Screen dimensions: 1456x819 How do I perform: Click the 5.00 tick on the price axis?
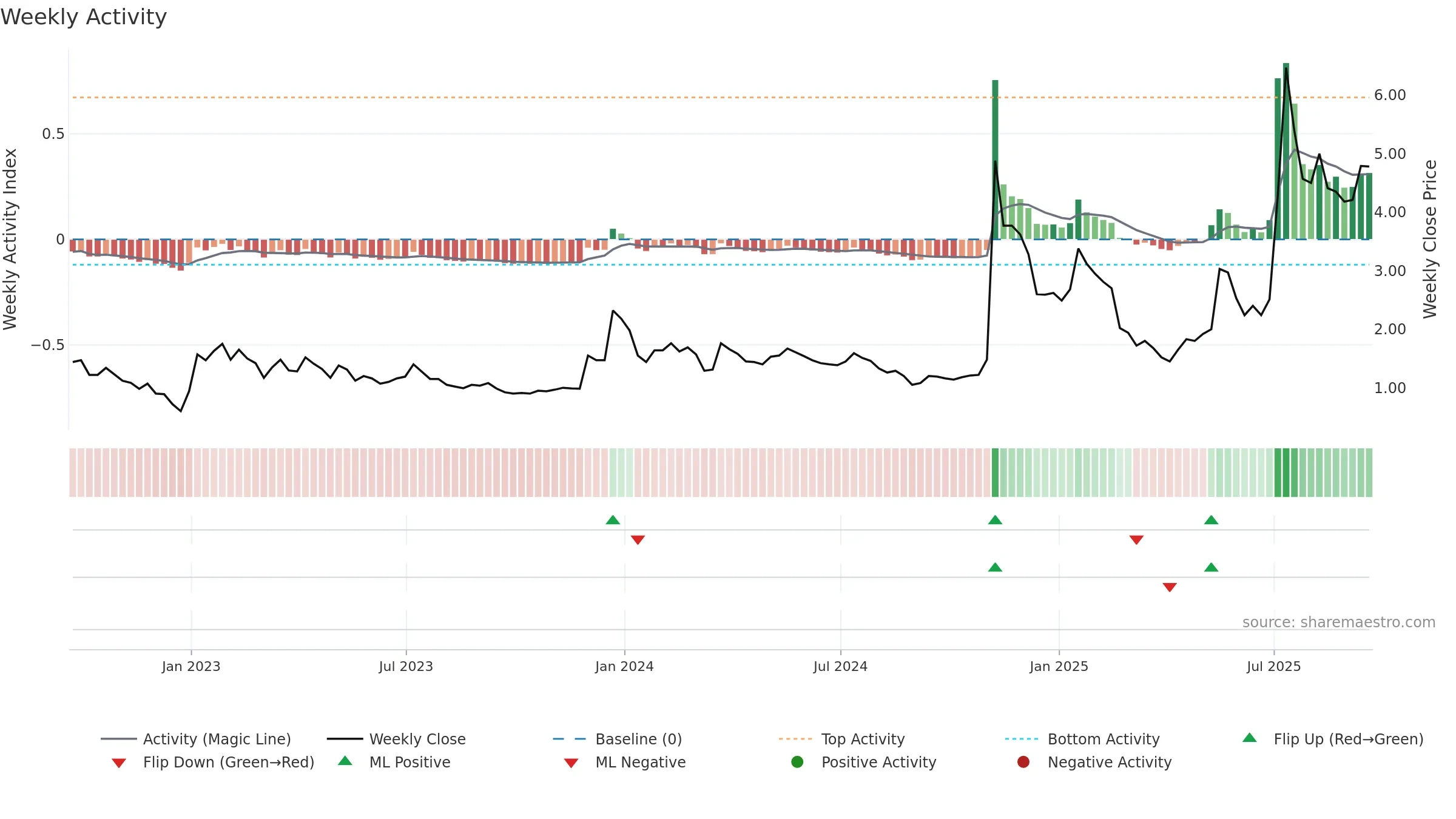click(1390, 153)
